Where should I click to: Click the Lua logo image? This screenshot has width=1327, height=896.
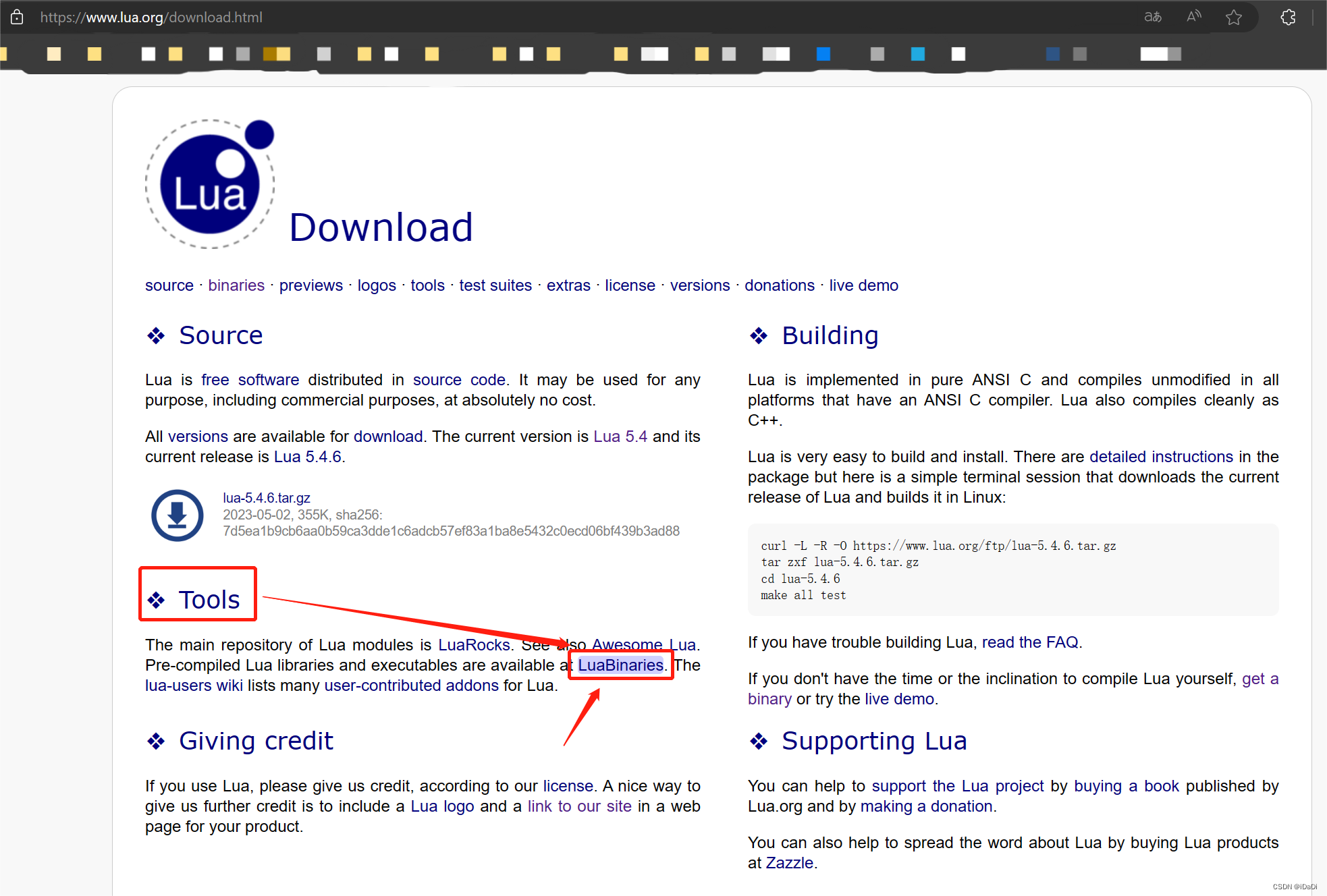coord(210,184)
